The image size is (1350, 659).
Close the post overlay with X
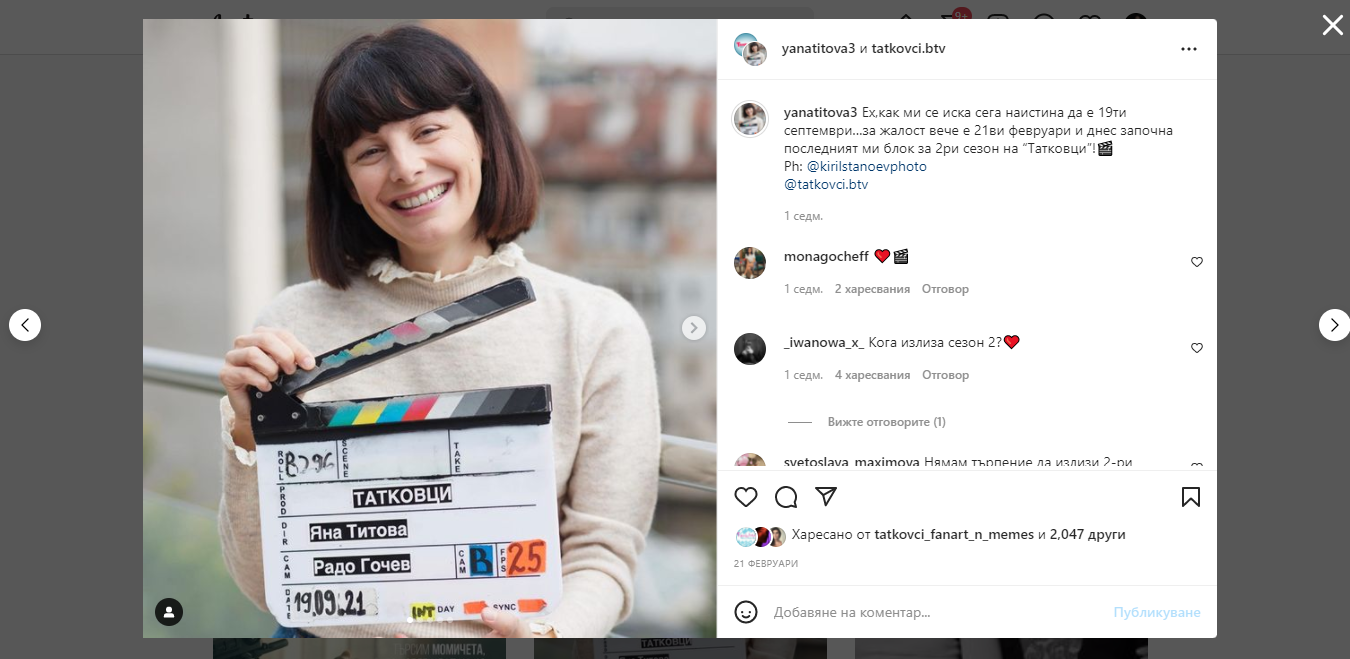(1332, 26)
